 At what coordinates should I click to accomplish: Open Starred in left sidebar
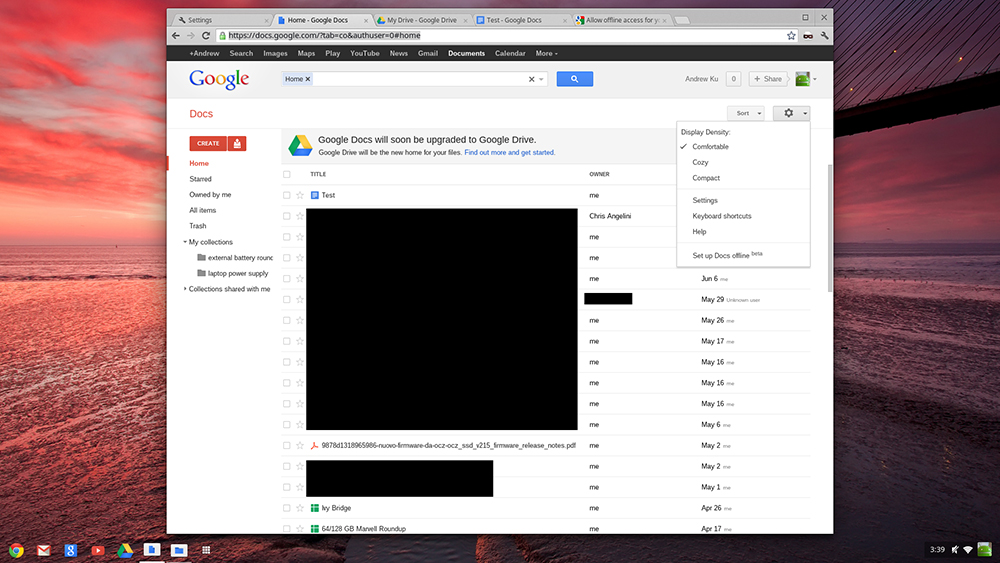coord(200,179)
